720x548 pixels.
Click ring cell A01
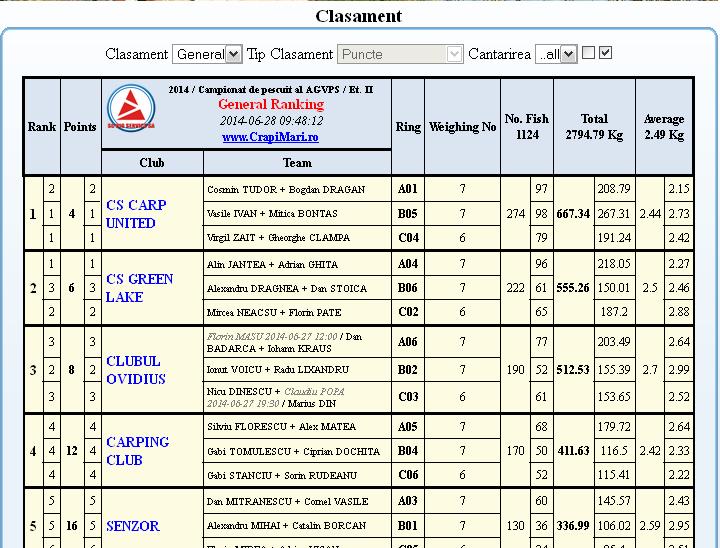coord(408,189)
